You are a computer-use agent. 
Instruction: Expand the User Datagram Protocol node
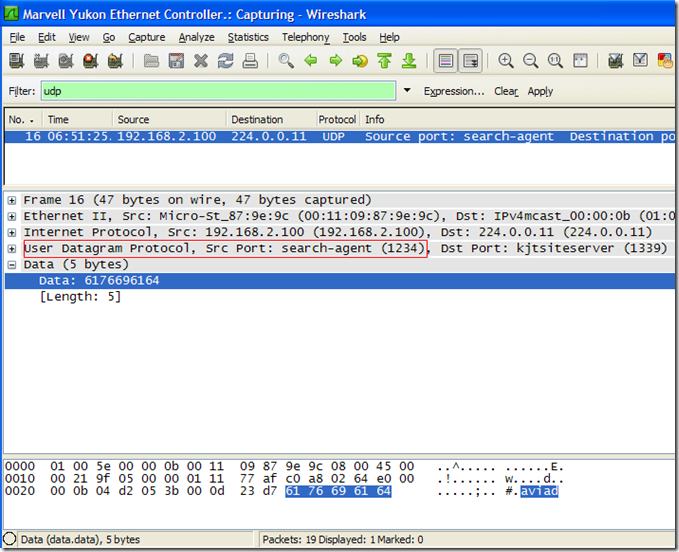pos(12,249)
